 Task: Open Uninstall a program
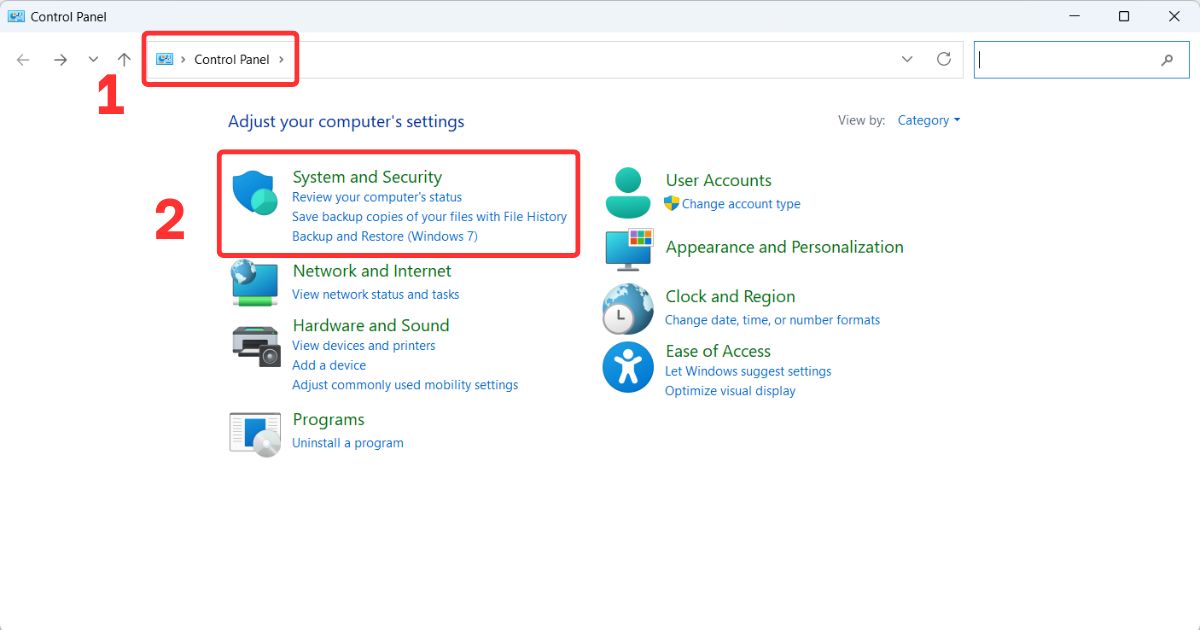[x=348, y=442]
